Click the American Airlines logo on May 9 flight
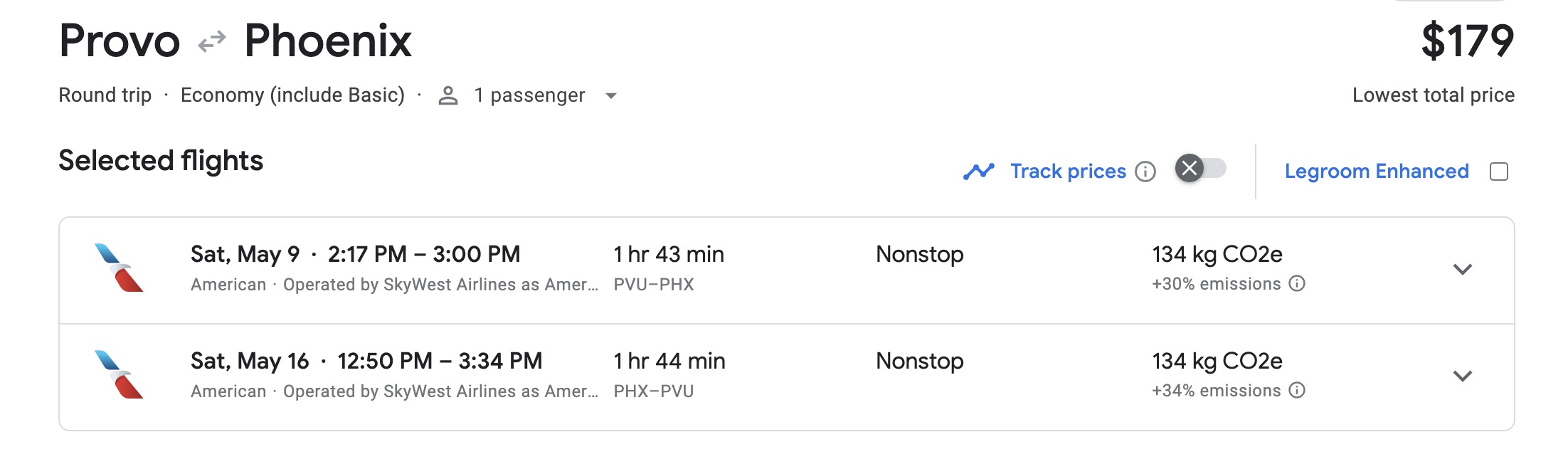 click(x=119, y=268)
